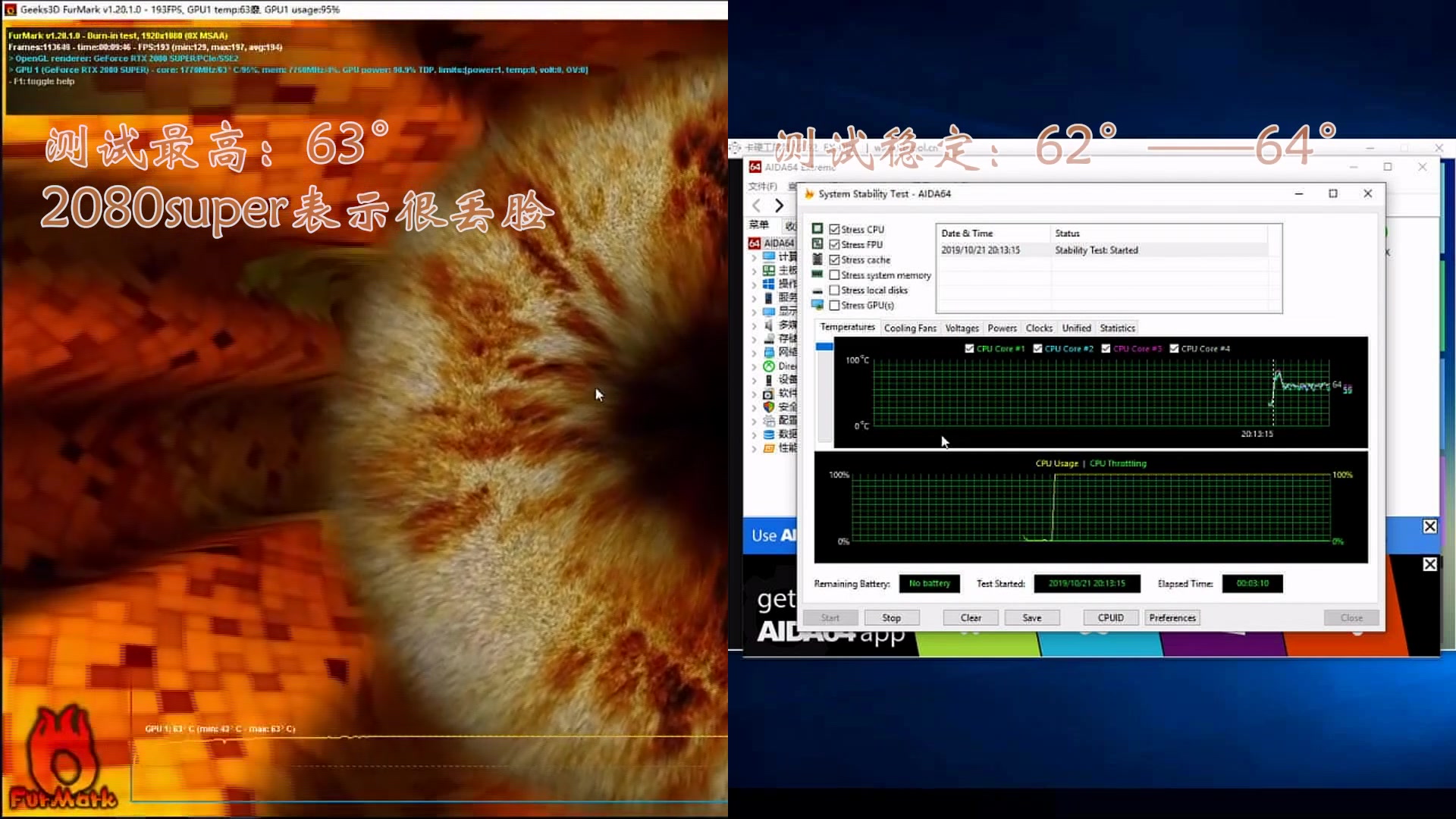Uncheck the Stress FPU checkbox
The width and height of the screenshot is (1456, 819).
[x=834, y=244]
